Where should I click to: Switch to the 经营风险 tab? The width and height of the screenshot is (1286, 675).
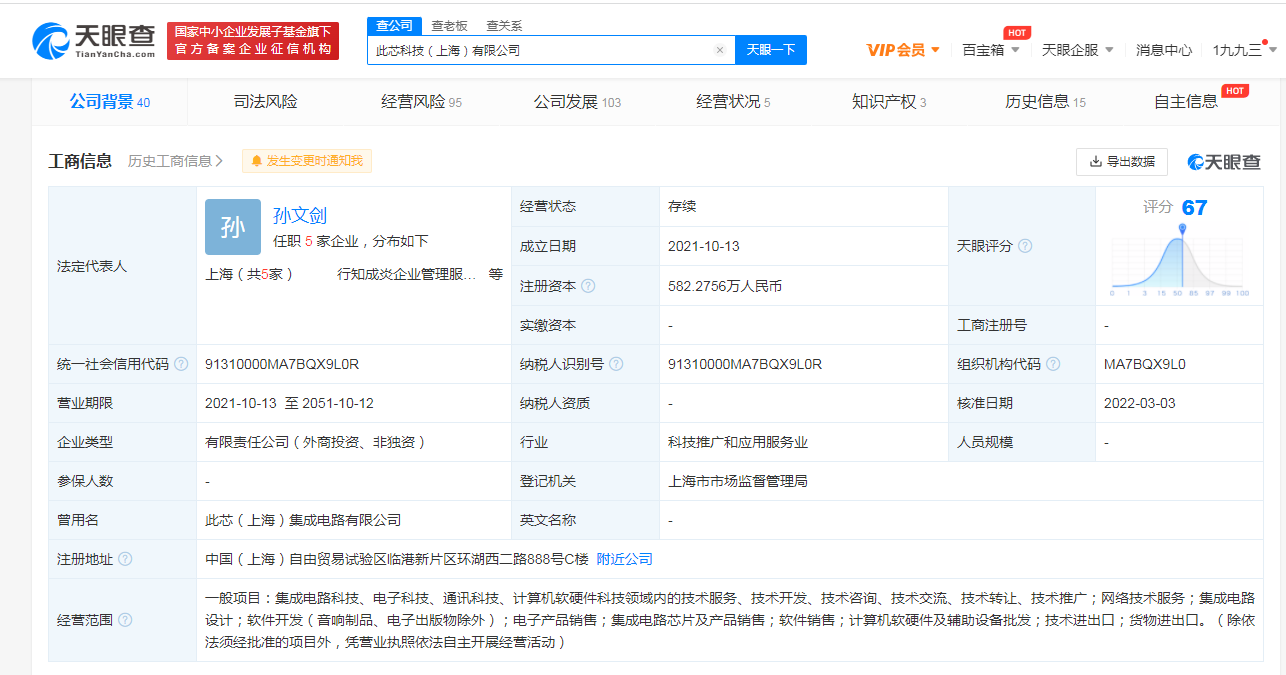421,102
